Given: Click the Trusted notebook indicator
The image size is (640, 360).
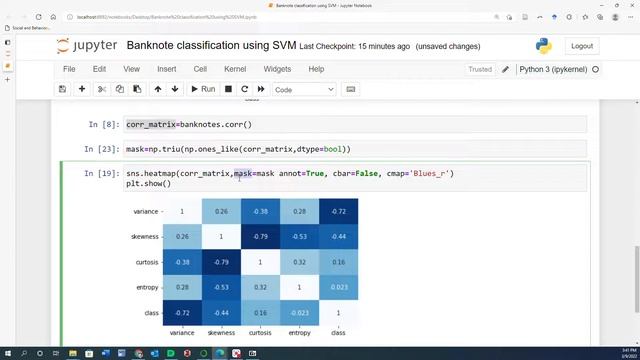Looking at the screenshot, I should [x=480, y=69].
